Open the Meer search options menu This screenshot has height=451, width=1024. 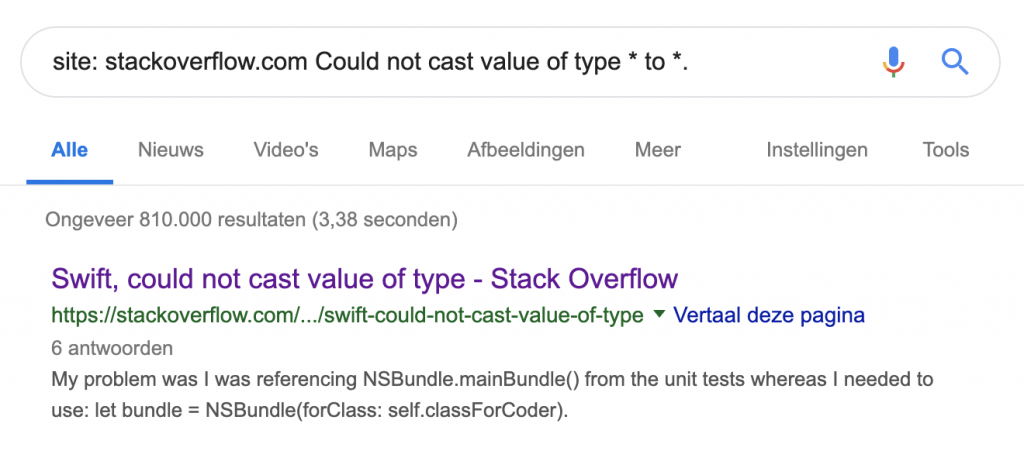coord(657,150)
